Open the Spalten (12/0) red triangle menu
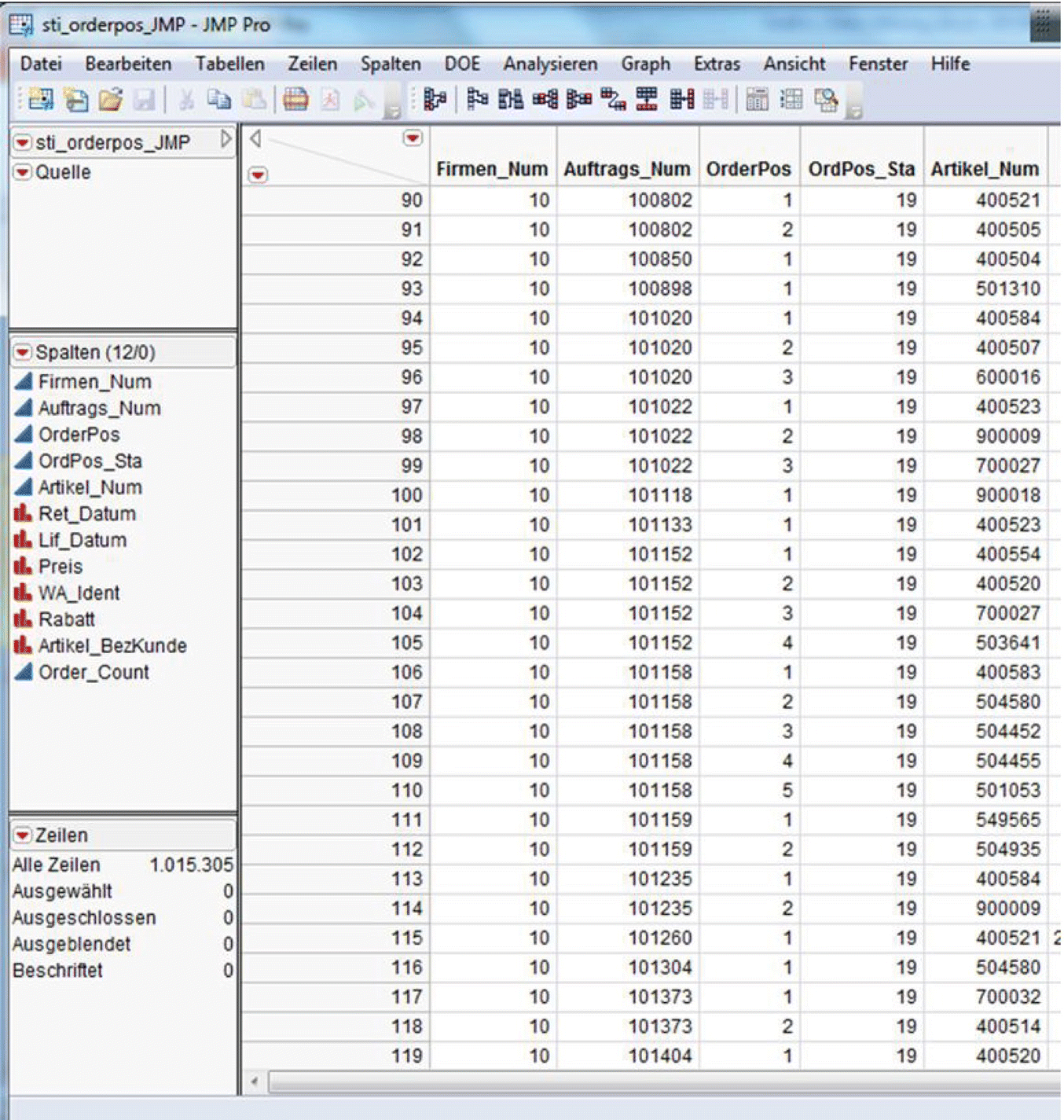This screenshot has width=1064, height=1120. coord(24,352)
